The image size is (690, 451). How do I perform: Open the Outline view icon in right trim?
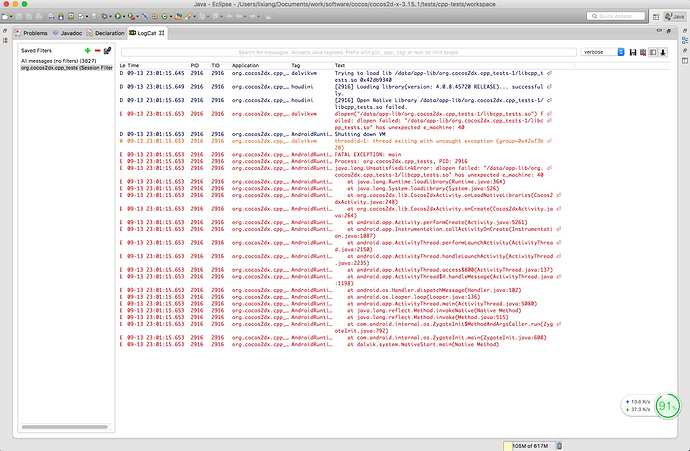click(x=685, y=40)
